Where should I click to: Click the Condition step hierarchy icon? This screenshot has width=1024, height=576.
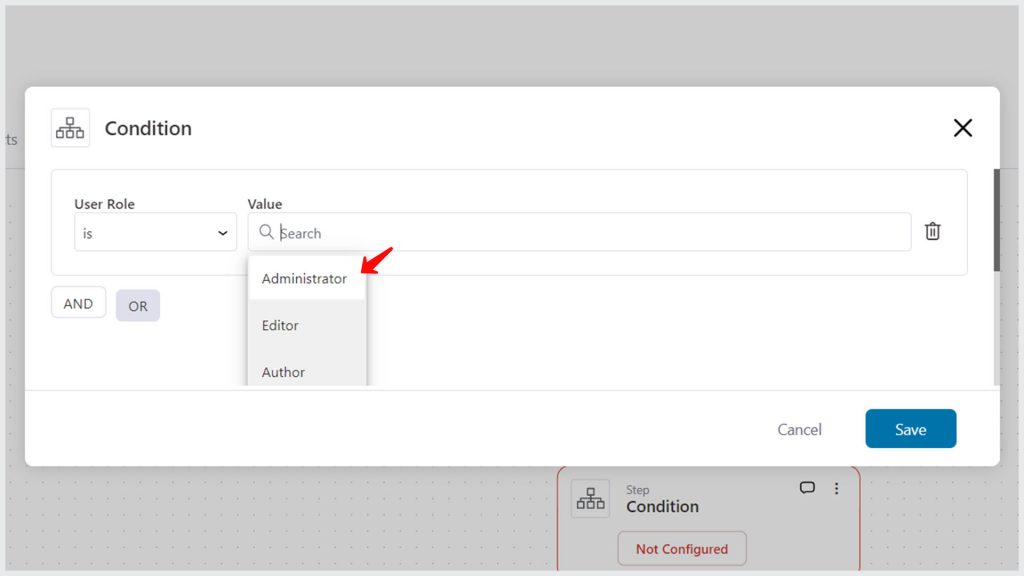pyautogui.click(x=590, y=498)
